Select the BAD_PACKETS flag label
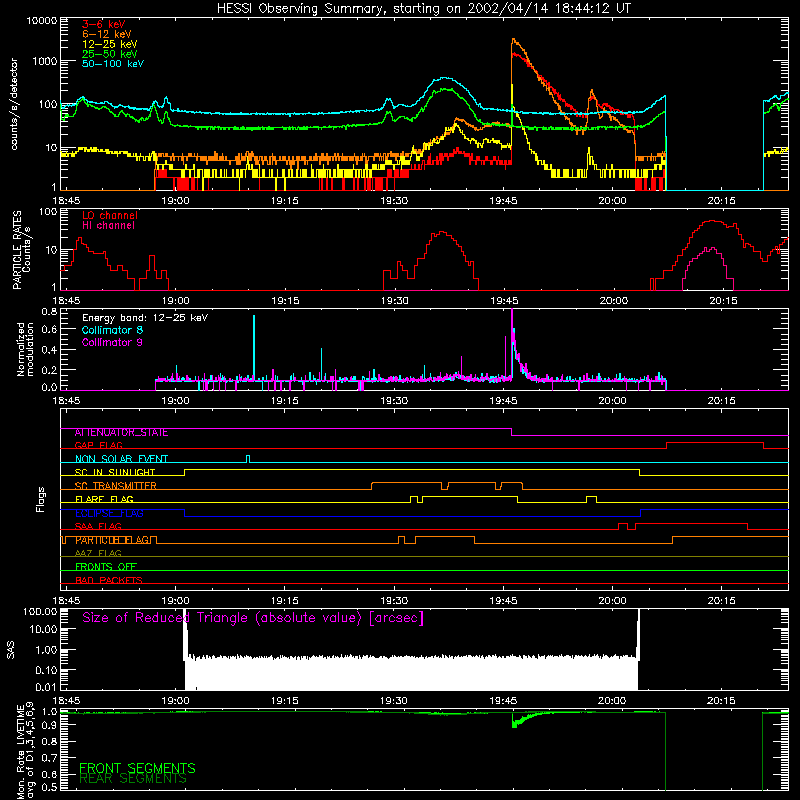This screenshot has height=800, width=800. [109, 580]
